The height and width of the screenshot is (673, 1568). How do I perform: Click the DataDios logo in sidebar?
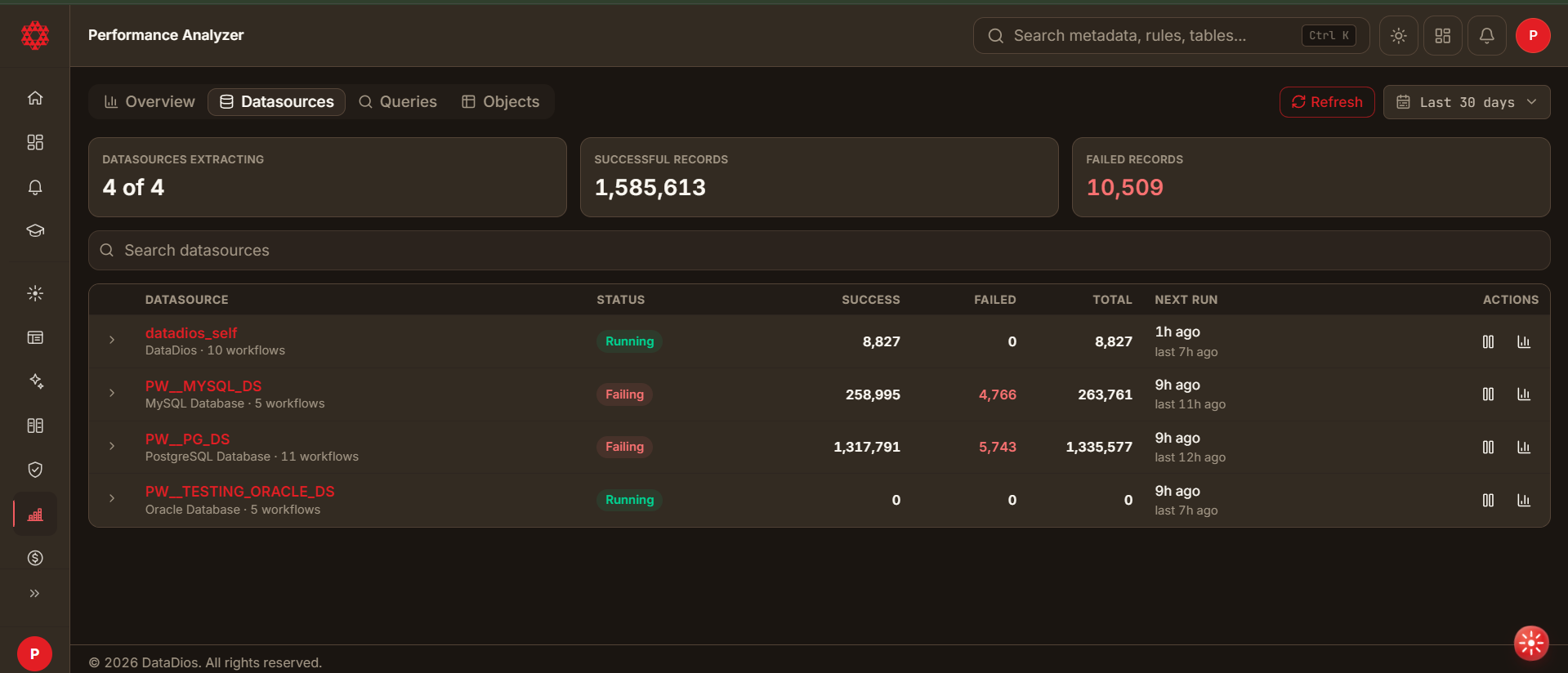point(35,36)
